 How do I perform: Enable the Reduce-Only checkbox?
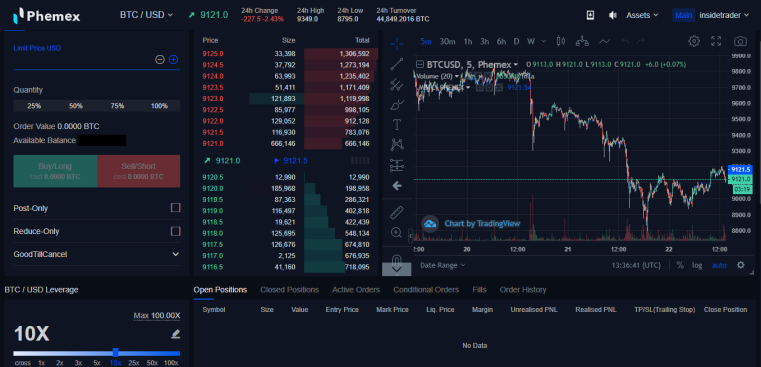tap(176, 231)
